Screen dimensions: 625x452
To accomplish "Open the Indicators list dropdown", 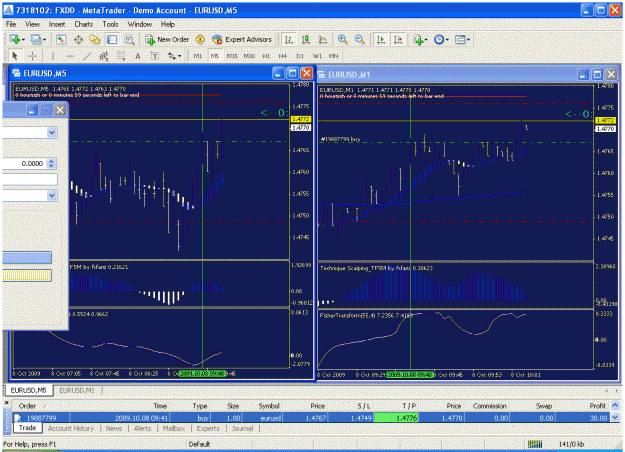I will pos(420,39).
